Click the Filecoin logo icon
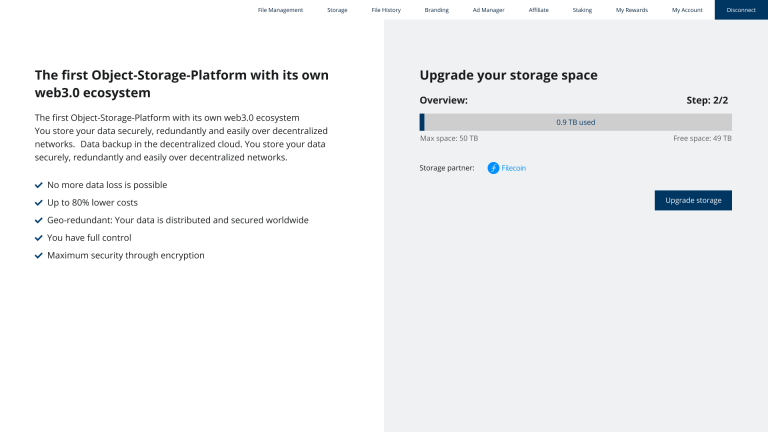The image size is (768, 432). [493, 168]
